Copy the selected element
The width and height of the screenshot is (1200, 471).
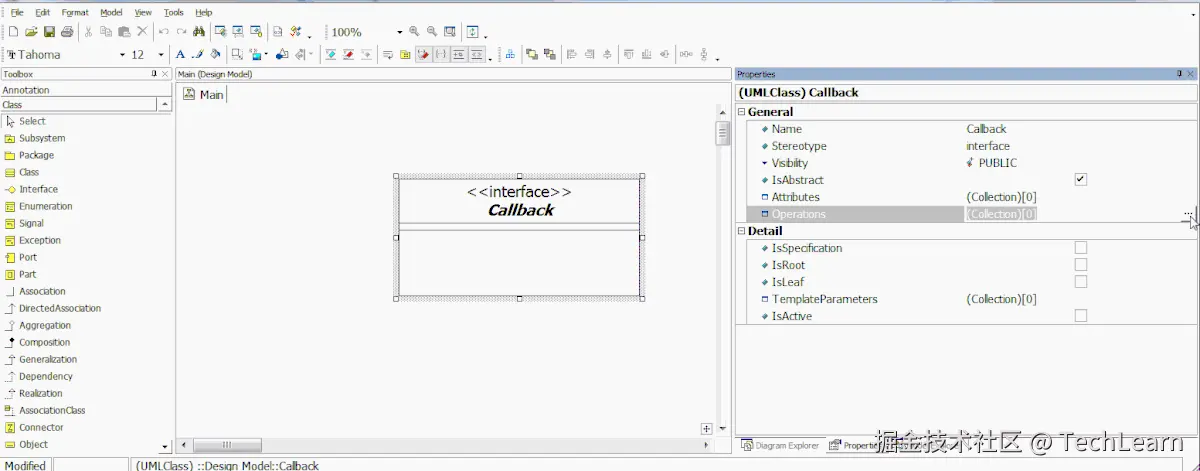tap(106, 32)
